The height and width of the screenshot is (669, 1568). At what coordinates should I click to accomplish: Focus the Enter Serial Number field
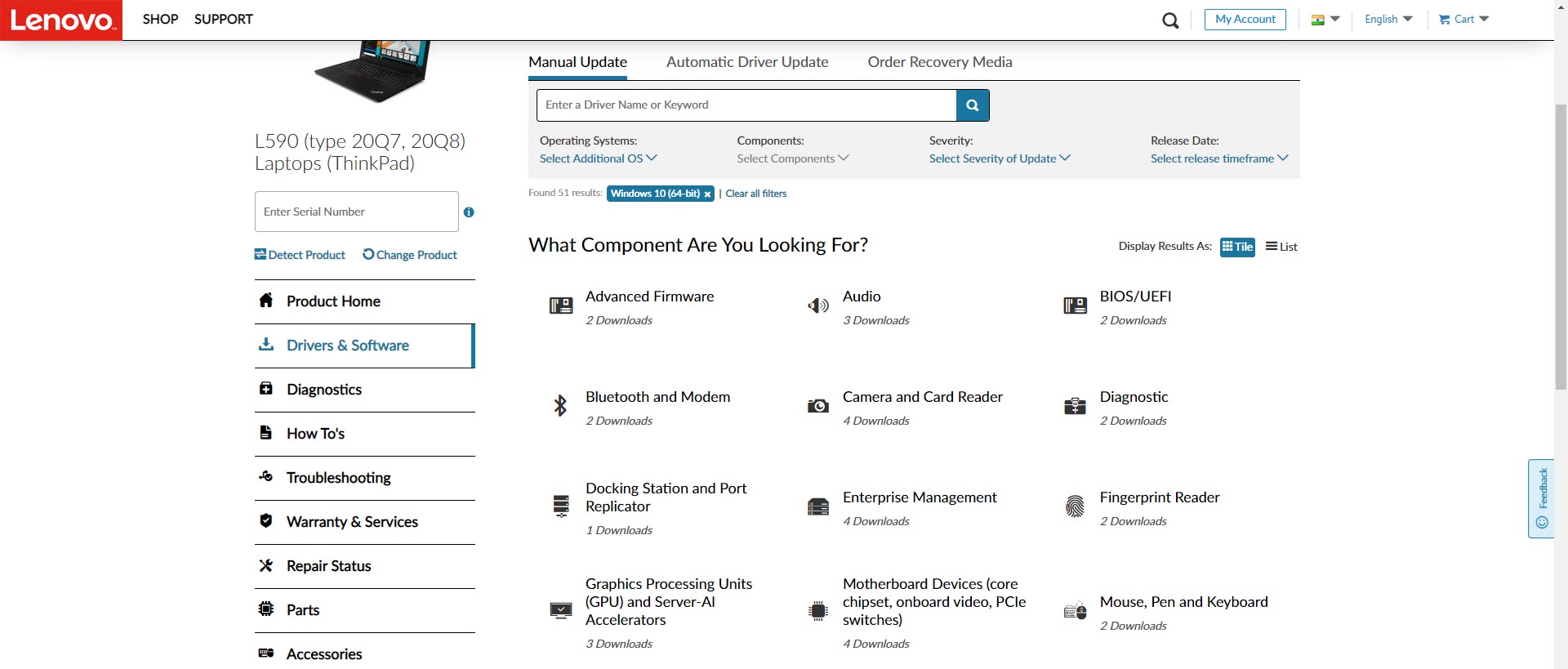click(356, 212)
